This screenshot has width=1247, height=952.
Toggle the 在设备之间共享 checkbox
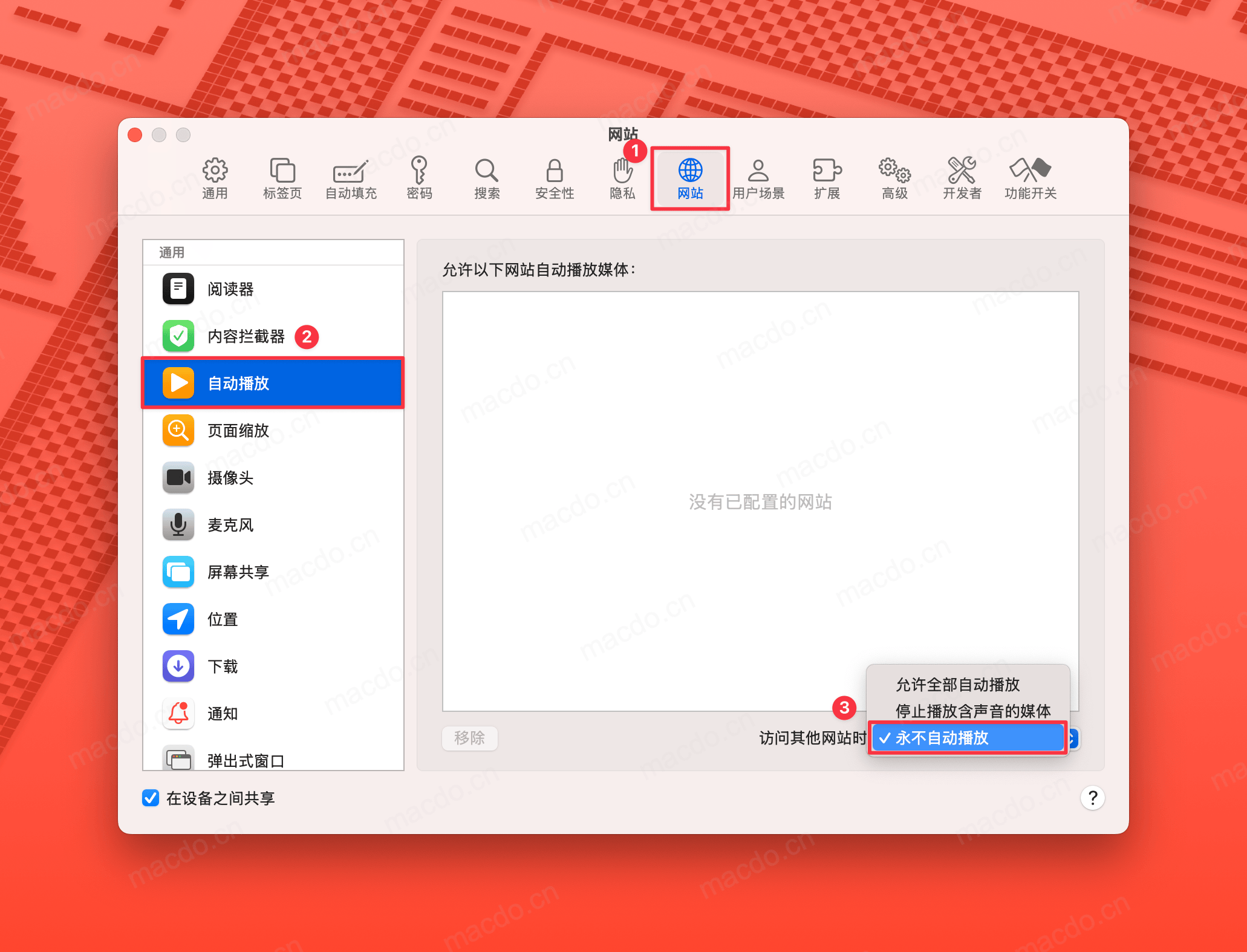(x=151, y=798)
